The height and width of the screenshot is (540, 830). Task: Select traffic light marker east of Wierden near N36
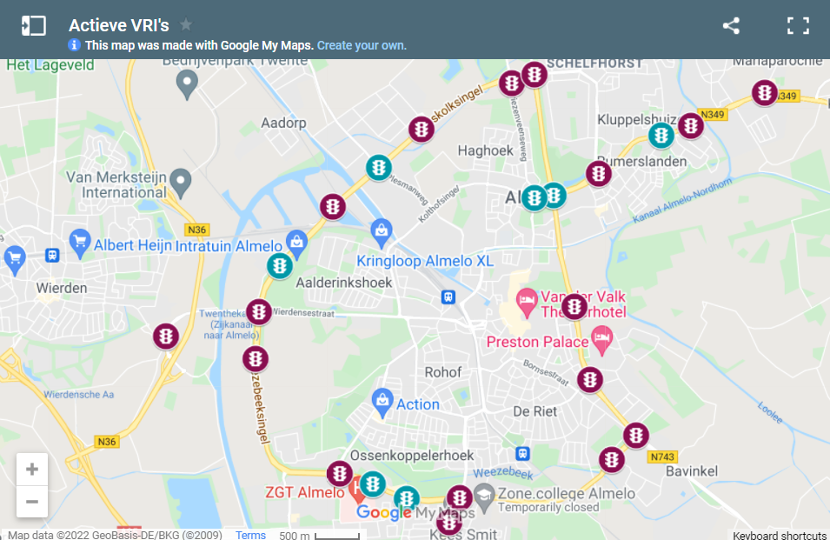(166, 336)
